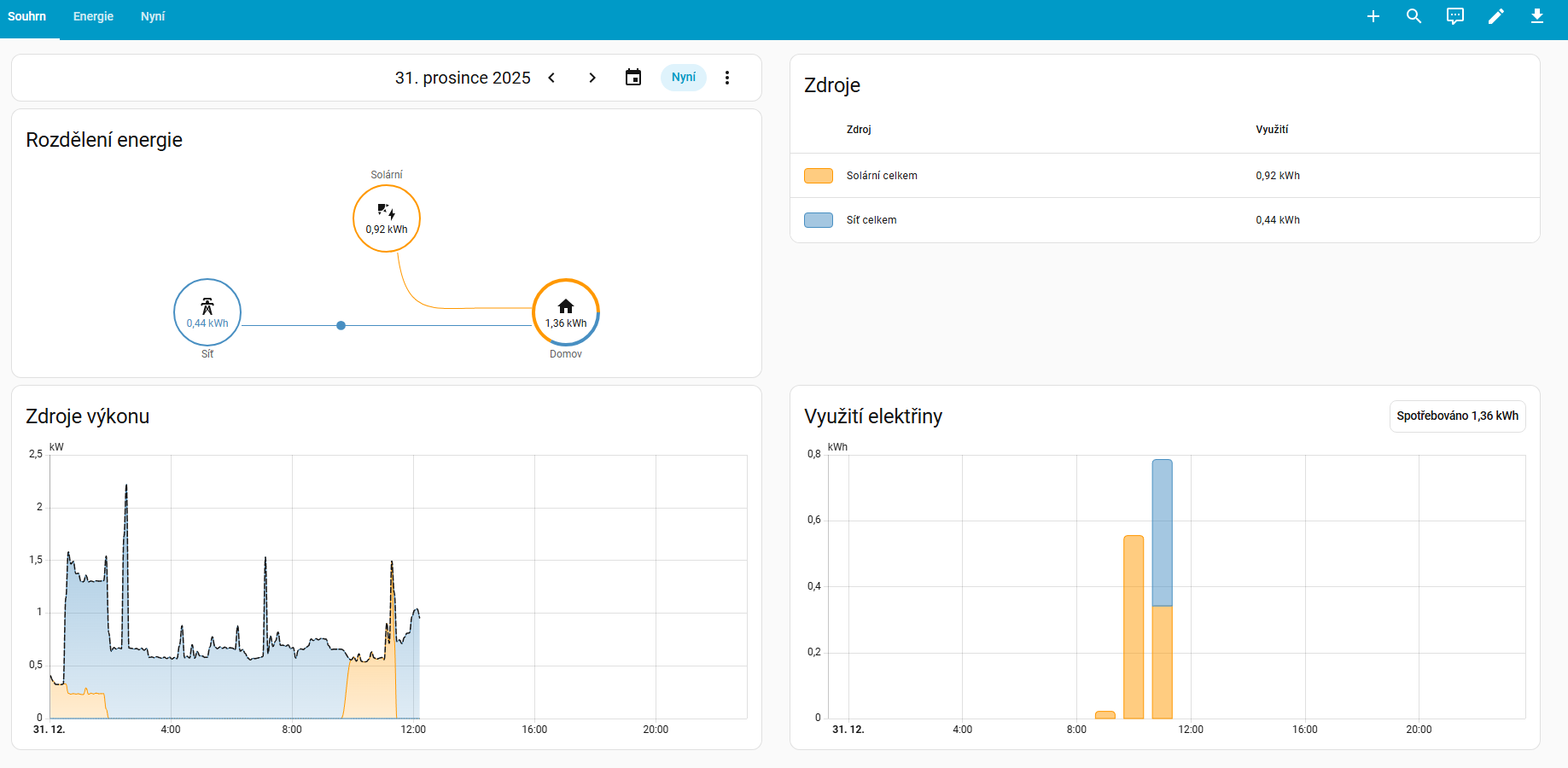This screenshot has height=768, width=1568.
Task: Go to next day with right chevron
Action: coord(592,78)
